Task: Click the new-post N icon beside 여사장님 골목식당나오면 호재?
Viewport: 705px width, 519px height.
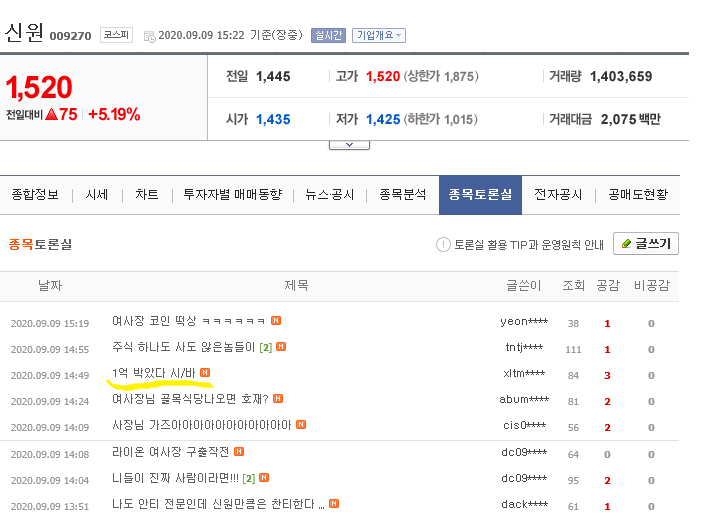Action: pyautogui.click(x=279, y=400)
